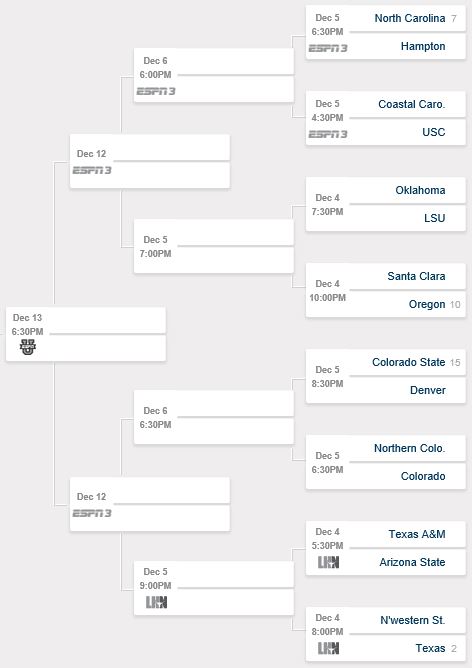Click ESPN3 logo on lower Dec 12 semifinal
Screen dimensions: 472x668
click(92, 513)
